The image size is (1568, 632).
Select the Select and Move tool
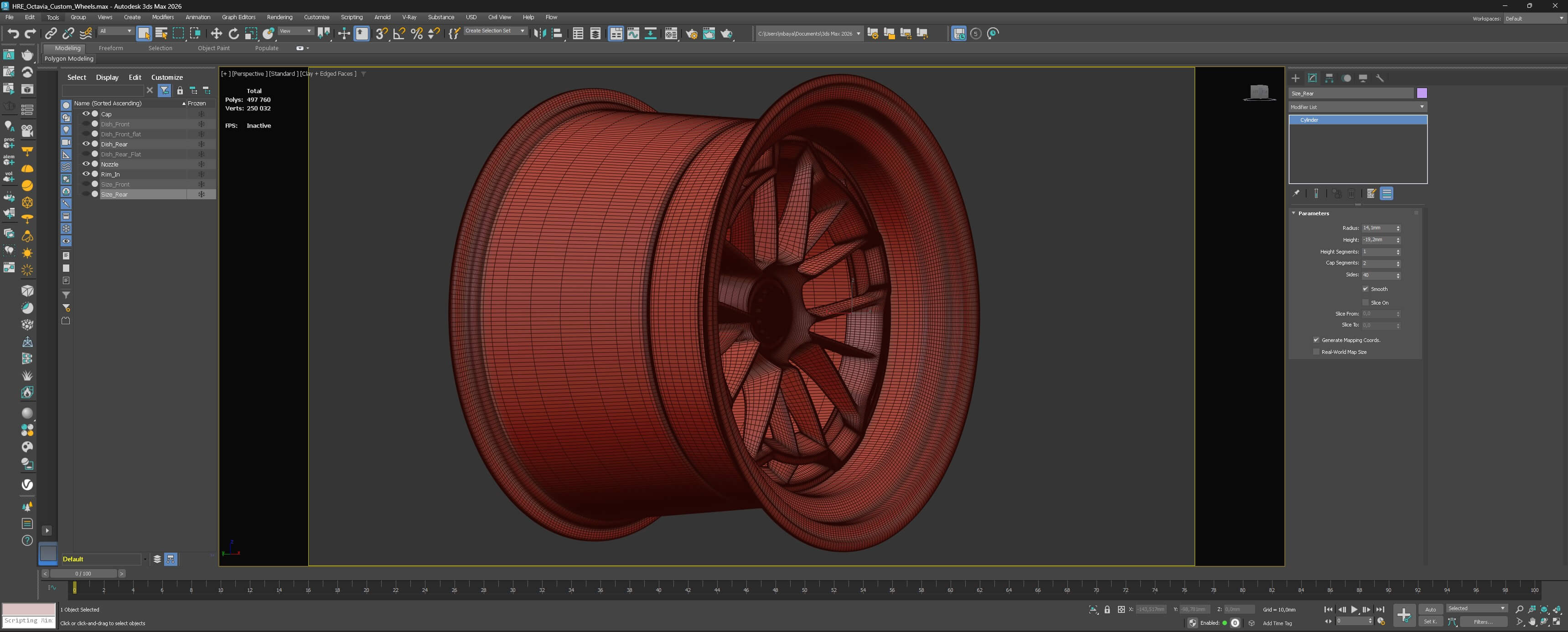216,33
